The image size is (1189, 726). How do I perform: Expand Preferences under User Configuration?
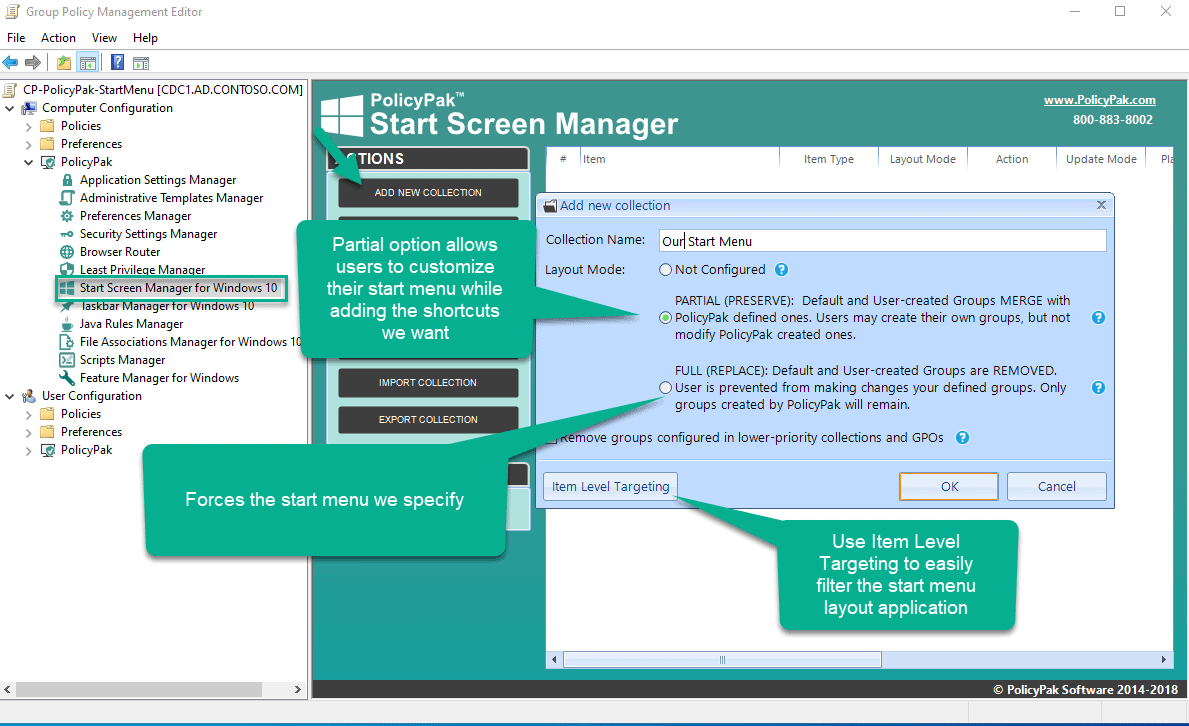coord(29,432)
